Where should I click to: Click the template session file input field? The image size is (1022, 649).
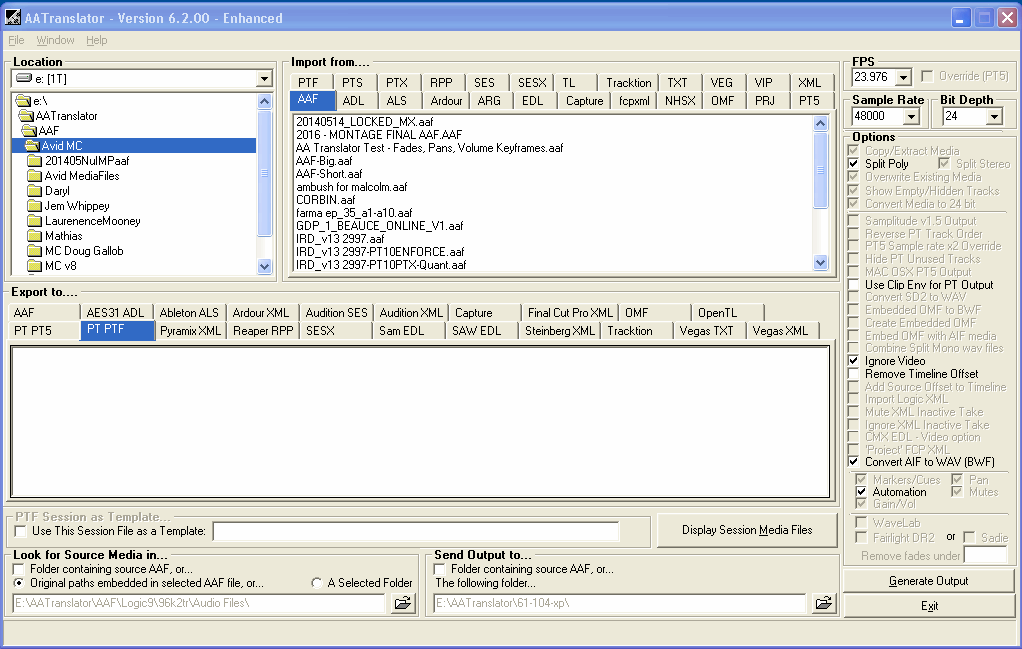click(416, 532)
